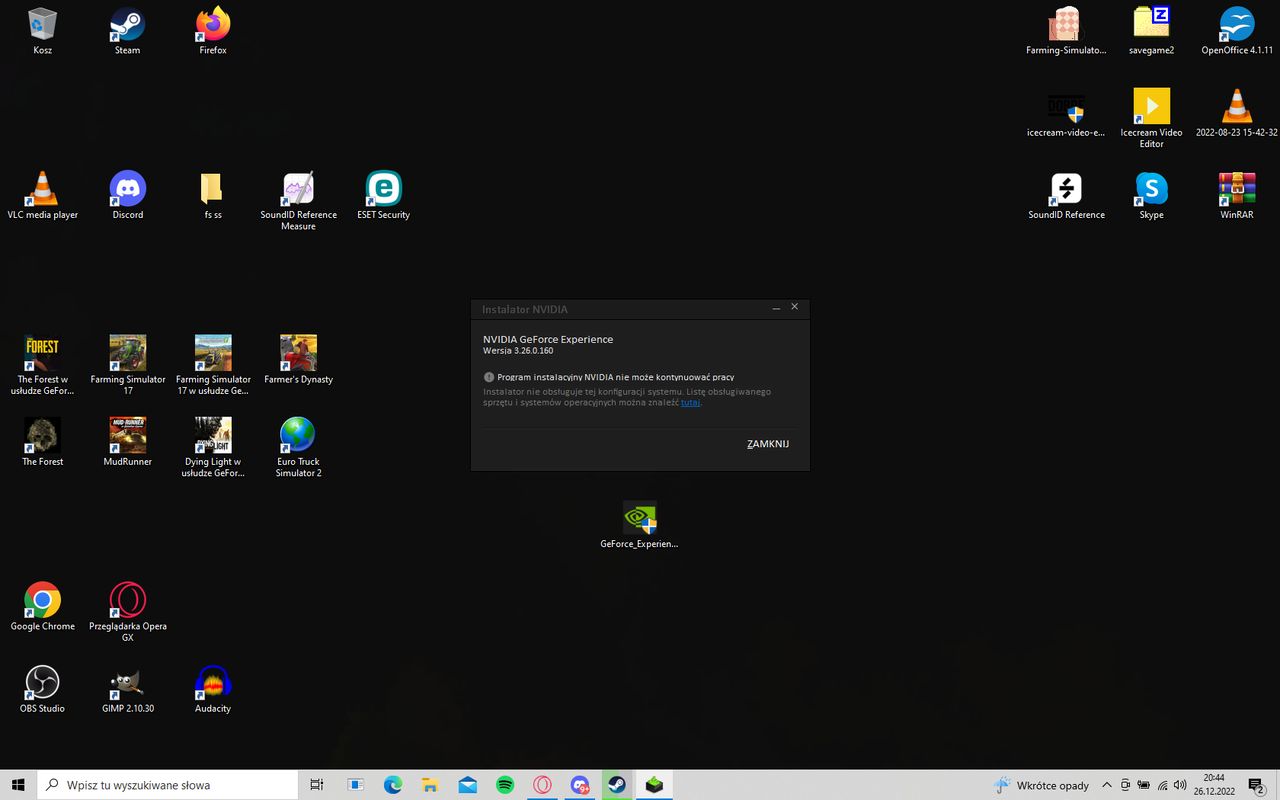Select 'Farming Simulator 17 w usłudze Ge...' shortcut
The image size is (1280, 800).
pos(213,365)
